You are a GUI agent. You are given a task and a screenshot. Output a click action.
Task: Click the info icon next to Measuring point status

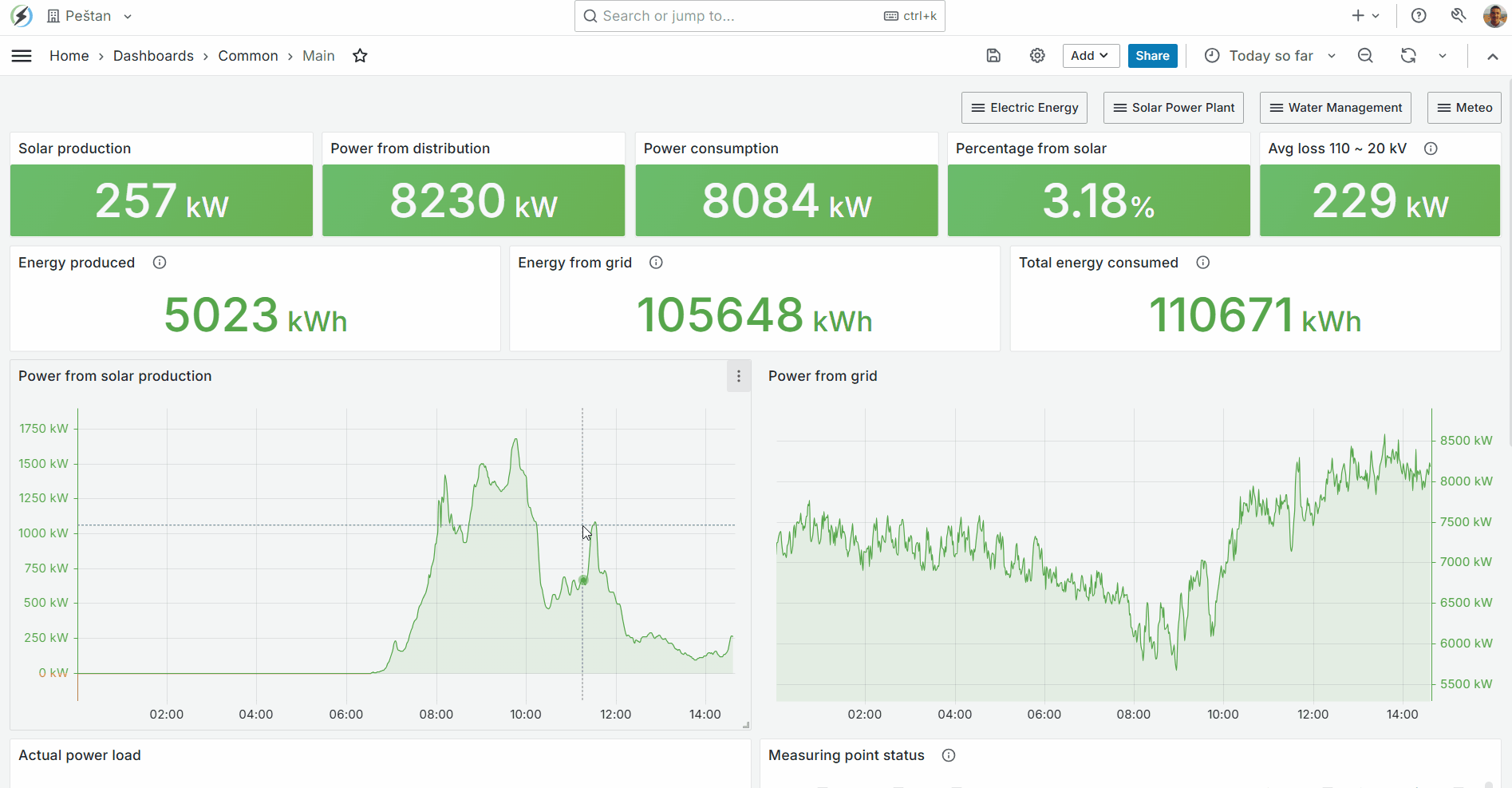(948, 755)
